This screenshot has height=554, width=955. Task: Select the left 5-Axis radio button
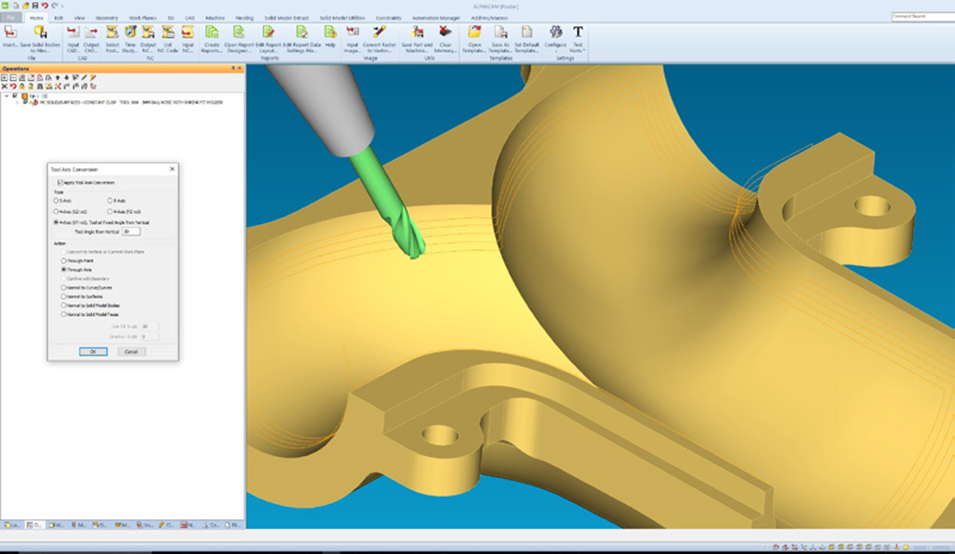pyautogui.click(x=56, y=200)
